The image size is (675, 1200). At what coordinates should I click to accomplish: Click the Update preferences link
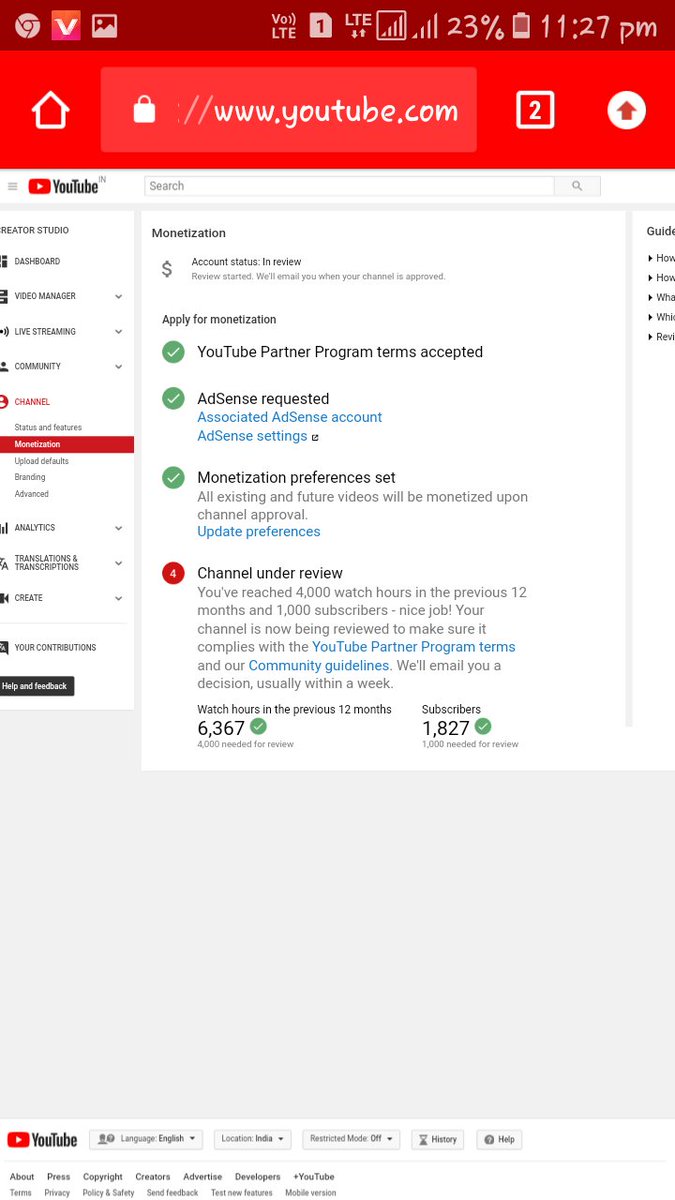[259, 531]
